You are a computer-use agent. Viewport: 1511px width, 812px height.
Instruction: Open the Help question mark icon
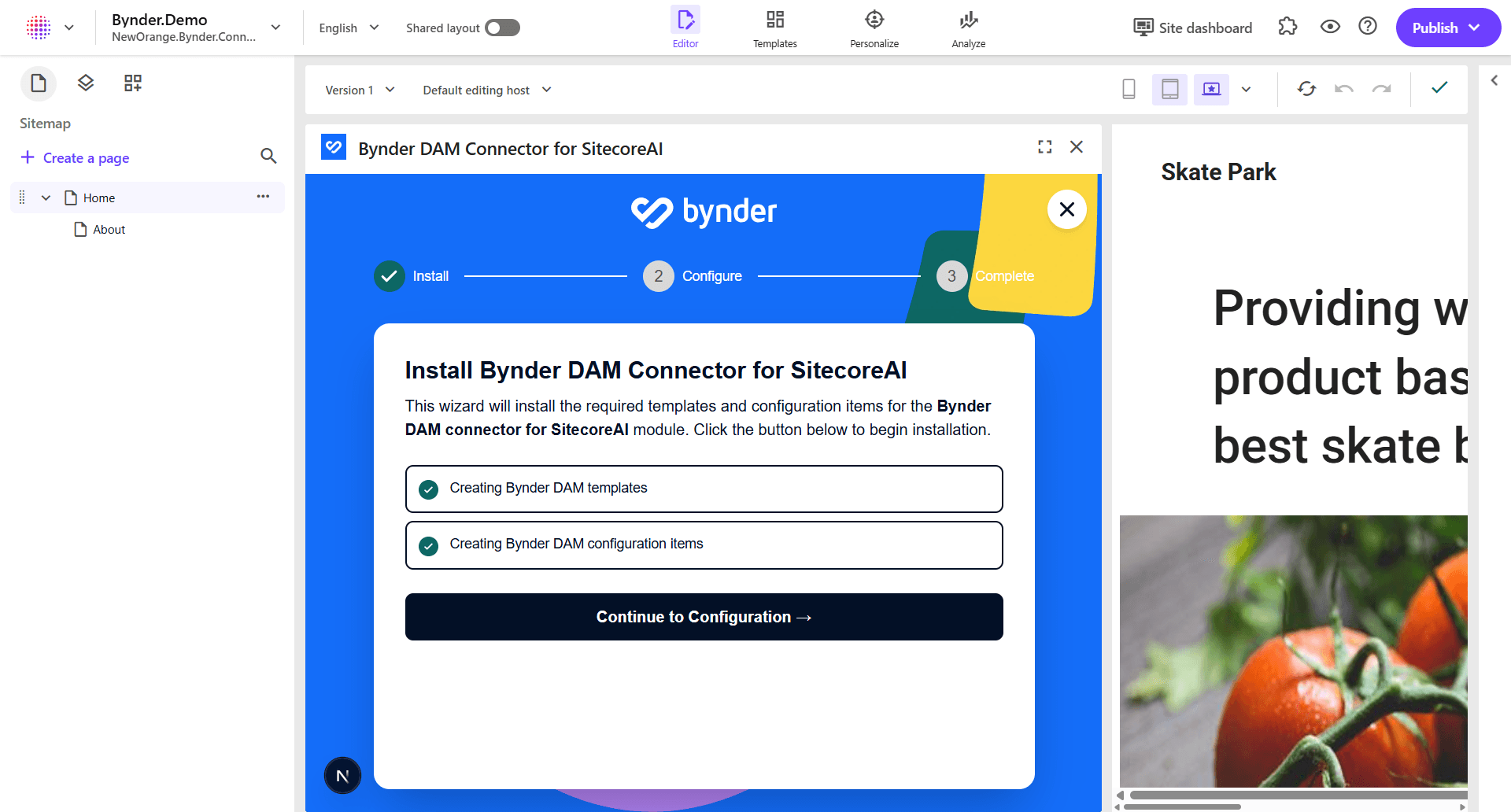[1368, 26]
